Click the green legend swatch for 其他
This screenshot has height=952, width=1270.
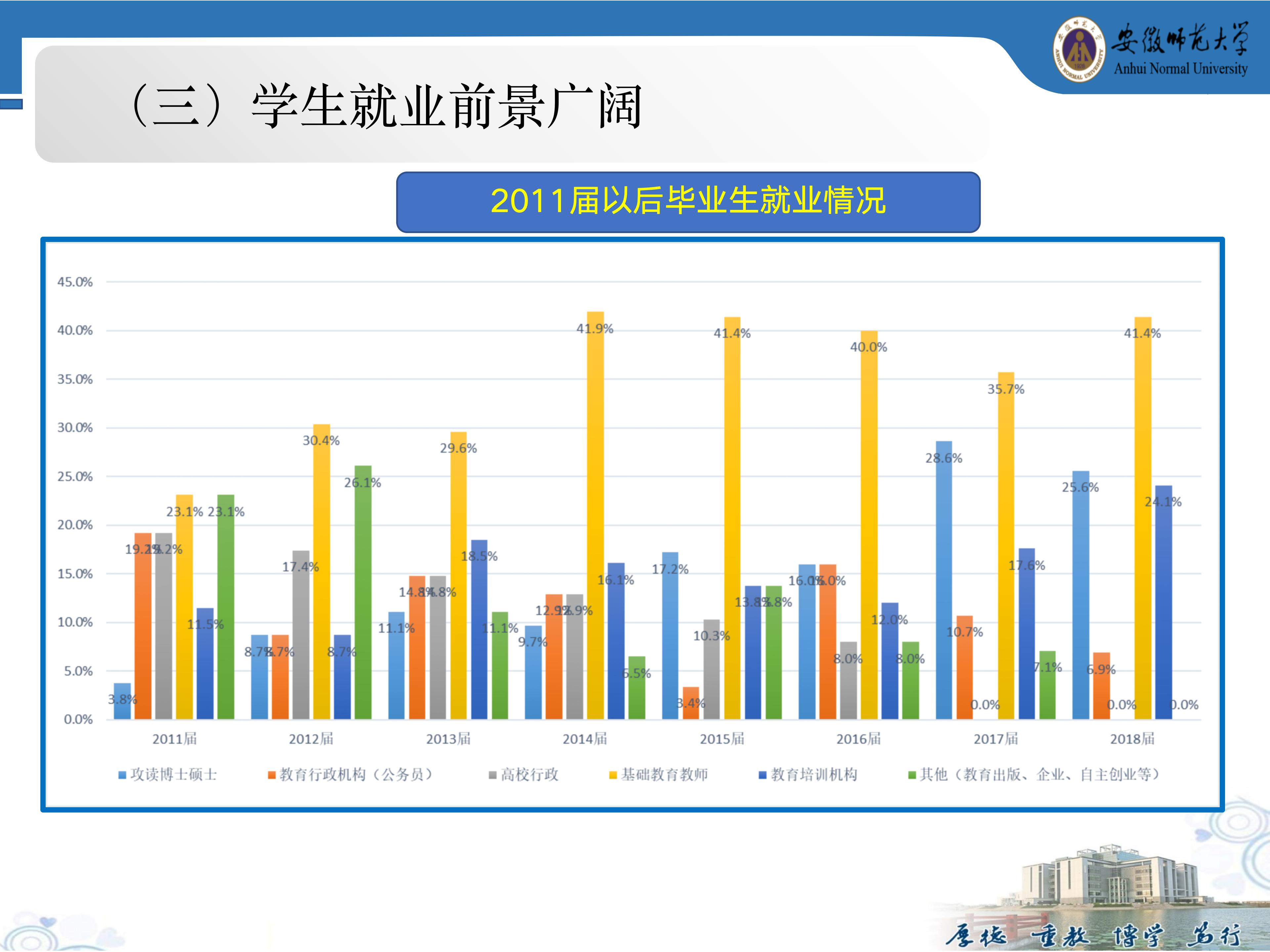point(912,775)
